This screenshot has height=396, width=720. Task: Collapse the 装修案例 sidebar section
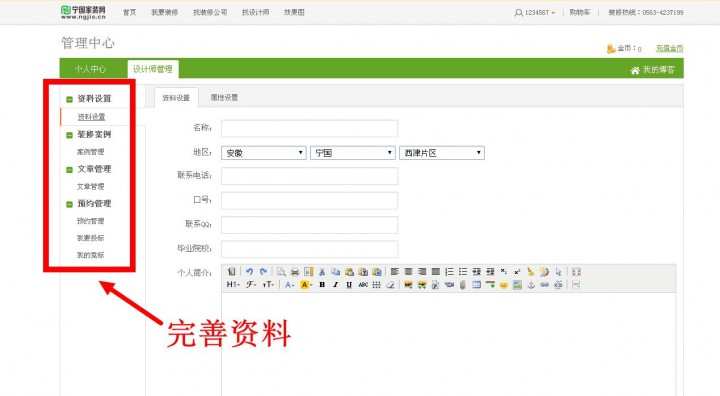(69, 135)
